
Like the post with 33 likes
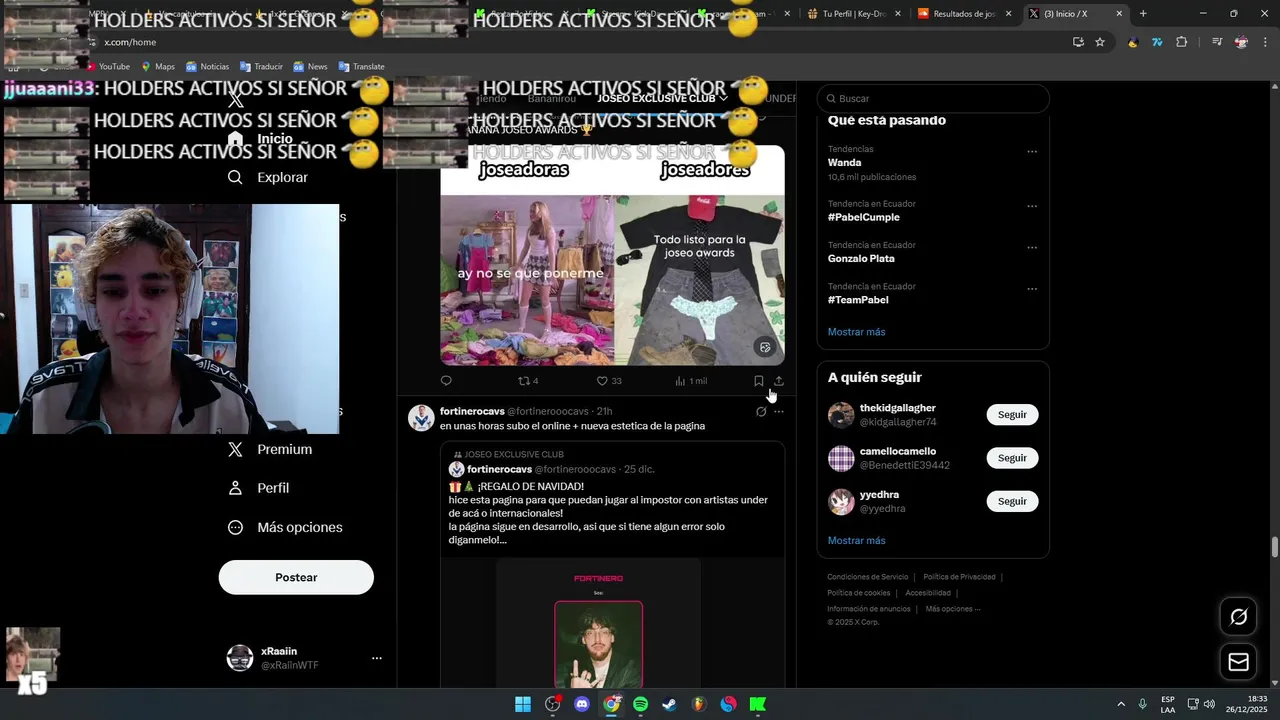point(609,381)
